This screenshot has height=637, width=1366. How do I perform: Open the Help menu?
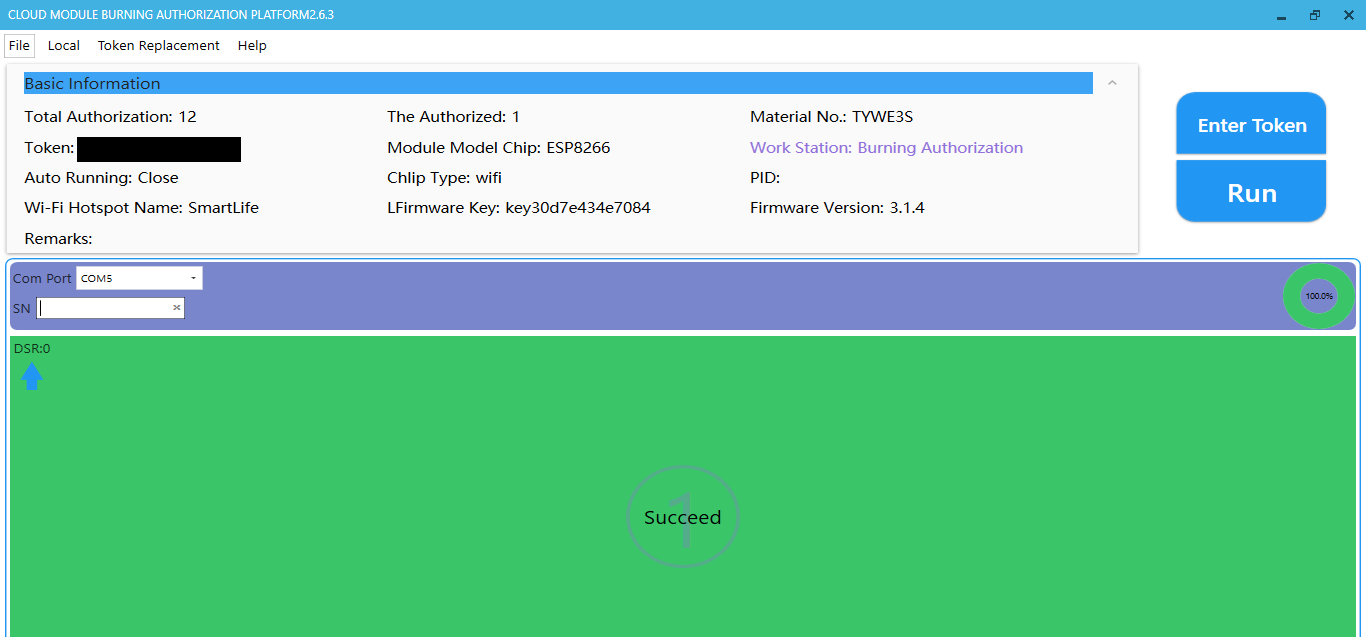[252, 46]
